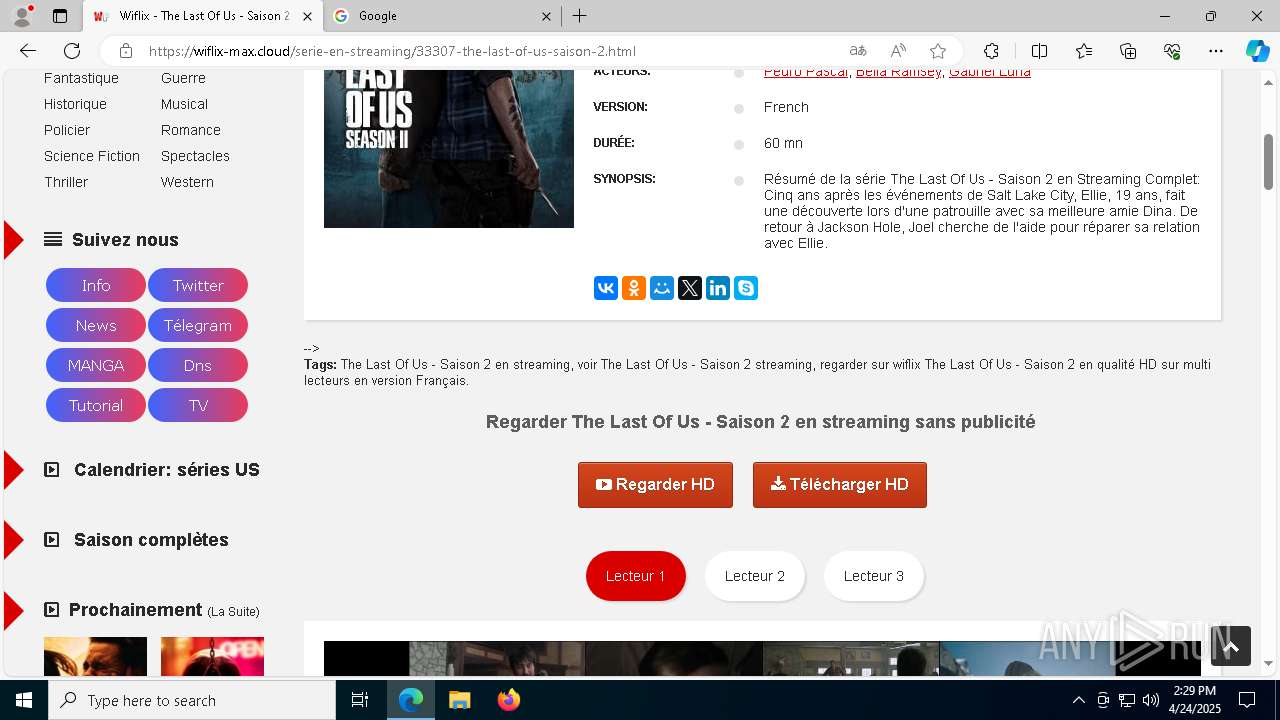Close the Wiflix tab
This screenshot has width=1280, height=720.
coord(307,16)
